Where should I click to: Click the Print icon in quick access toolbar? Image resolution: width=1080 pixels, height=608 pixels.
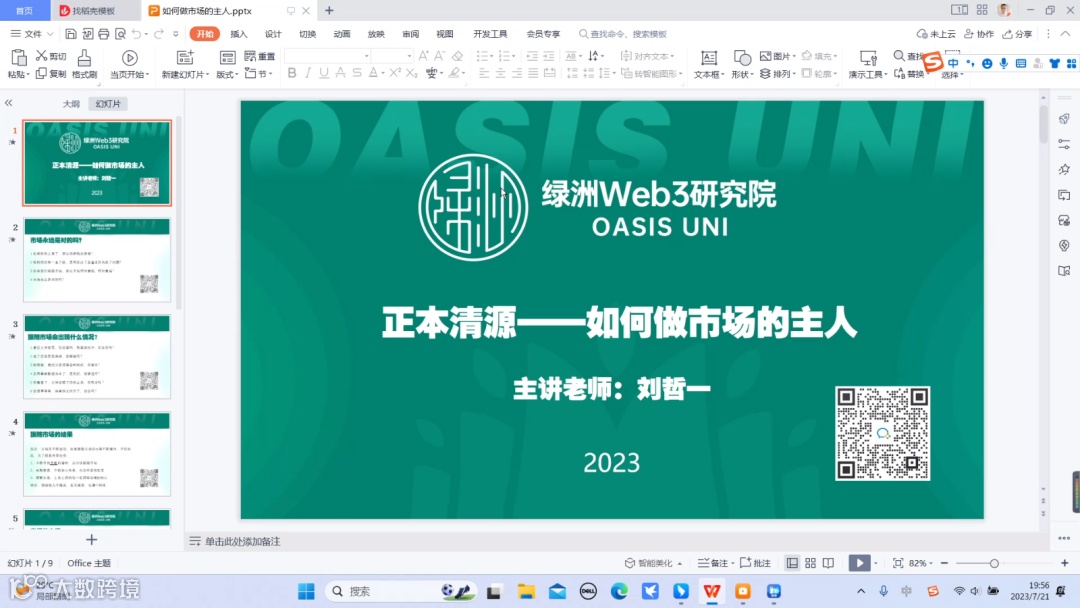tap(103, 34)
